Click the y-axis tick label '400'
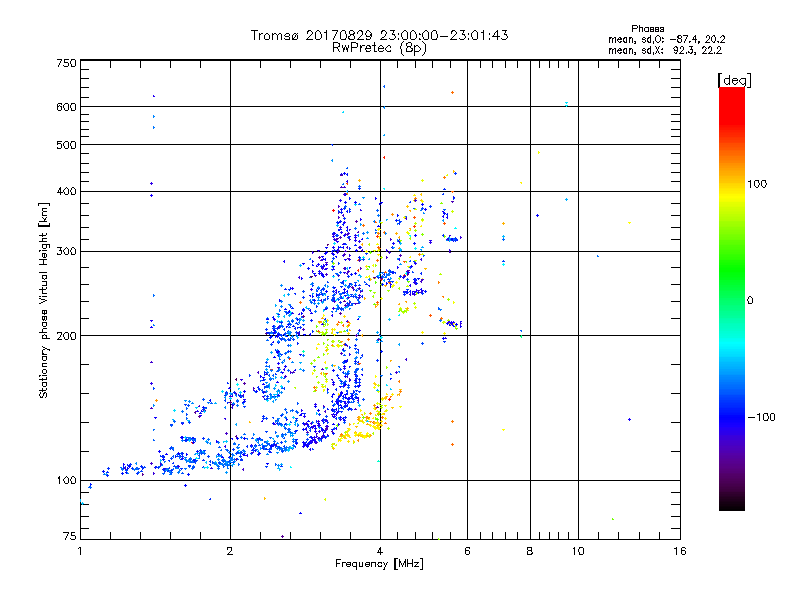The width and height of the screenshot is (800, 600). [x=66, y=191]
